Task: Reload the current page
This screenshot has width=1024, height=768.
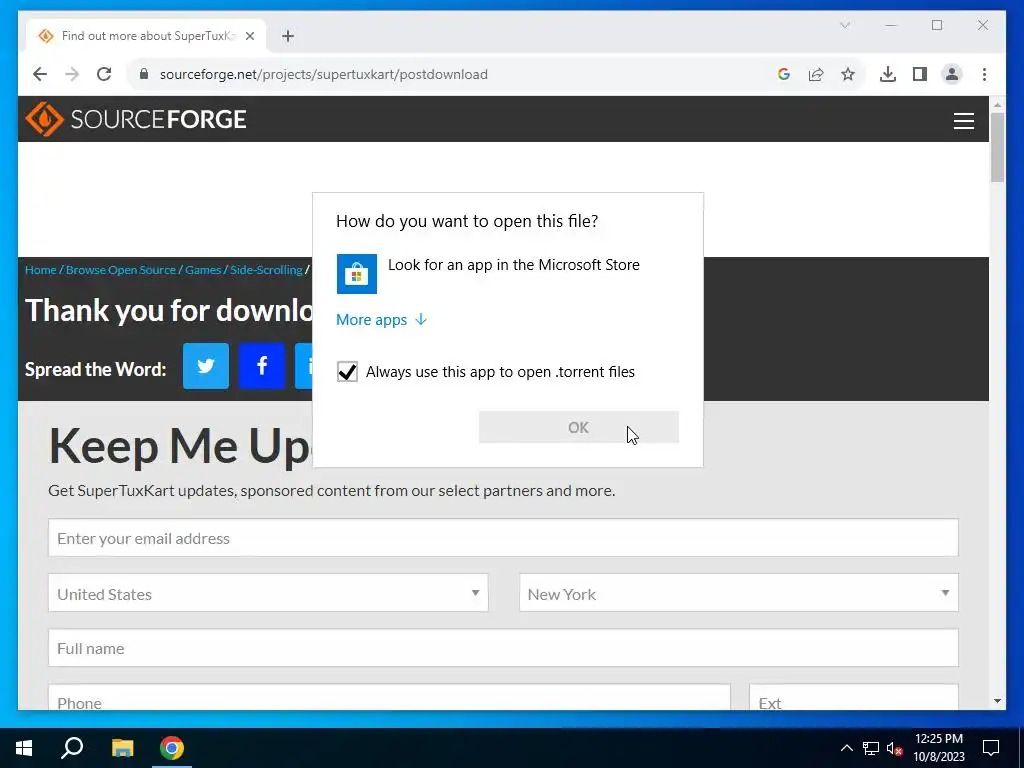Action: [x=104, y=74]
